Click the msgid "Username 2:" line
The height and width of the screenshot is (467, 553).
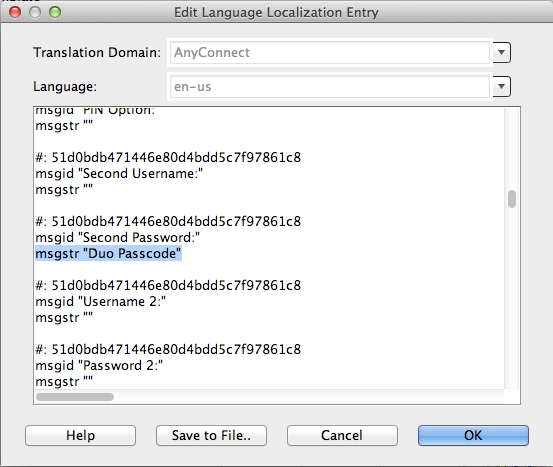tap(101, 302)
